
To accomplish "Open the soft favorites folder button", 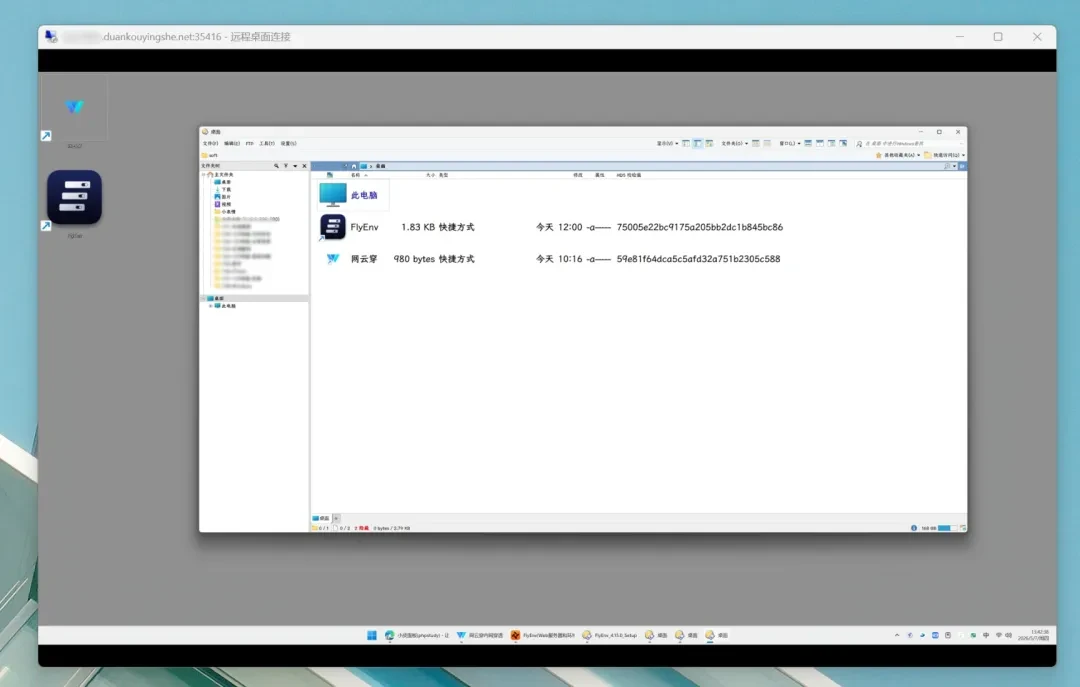I will (x=209, y=156).
